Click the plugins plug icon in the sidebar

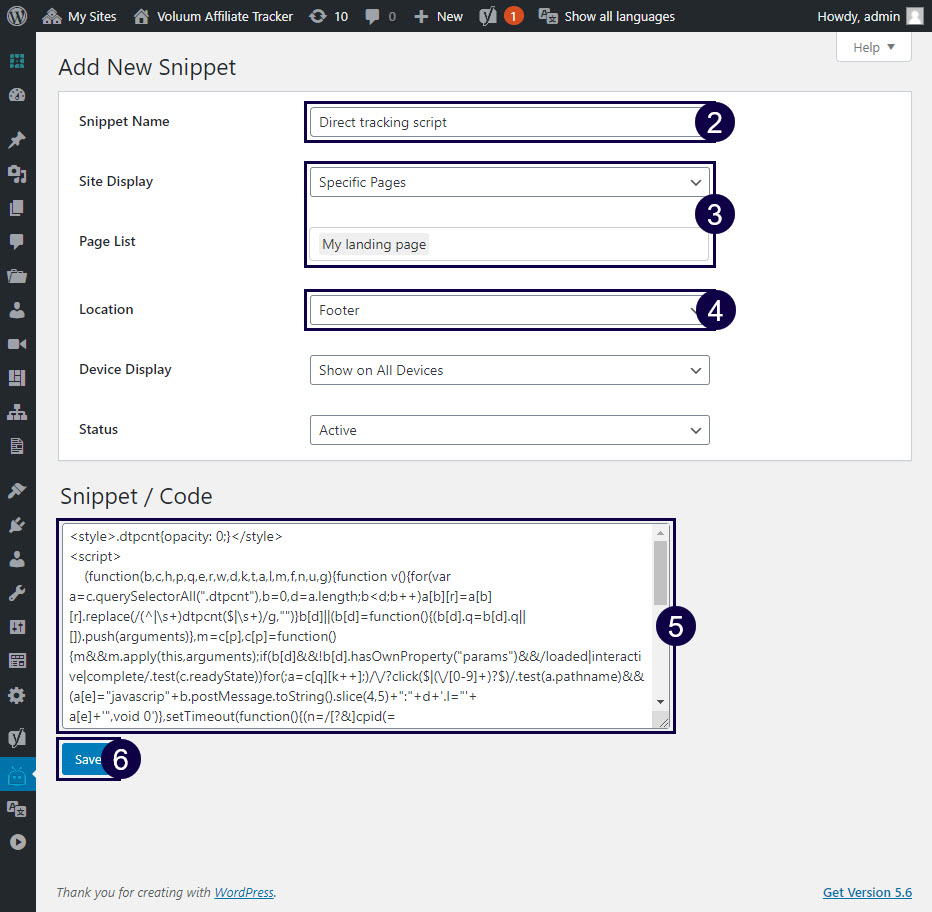[16, 523]
